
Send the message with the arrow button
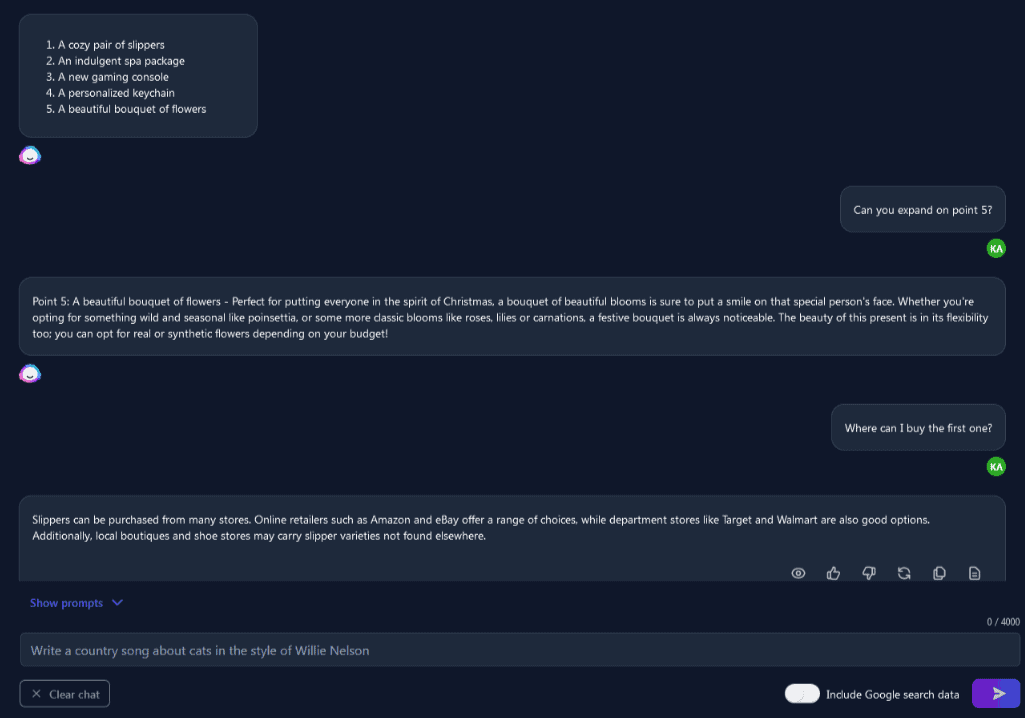[x=997, y=694]
